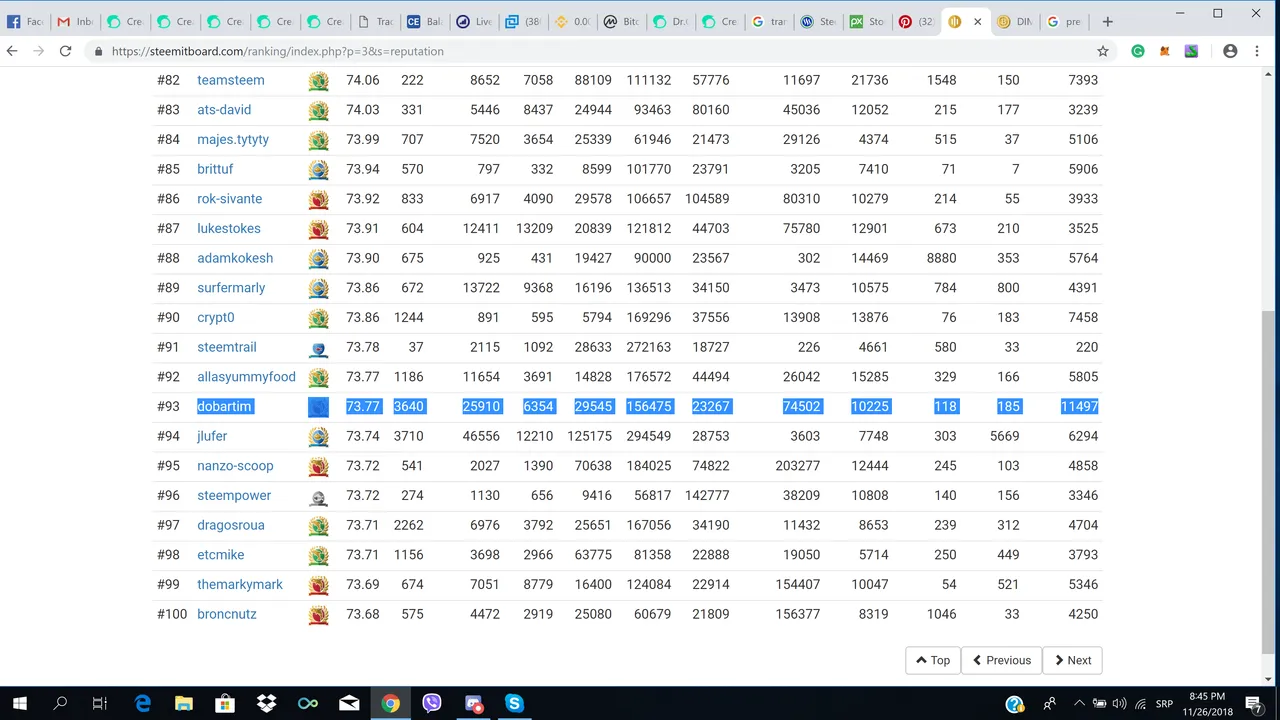This screenshot has height=720, width=1280.
Task: Open adamkokesh user link
Action: [x=235, y=258]
